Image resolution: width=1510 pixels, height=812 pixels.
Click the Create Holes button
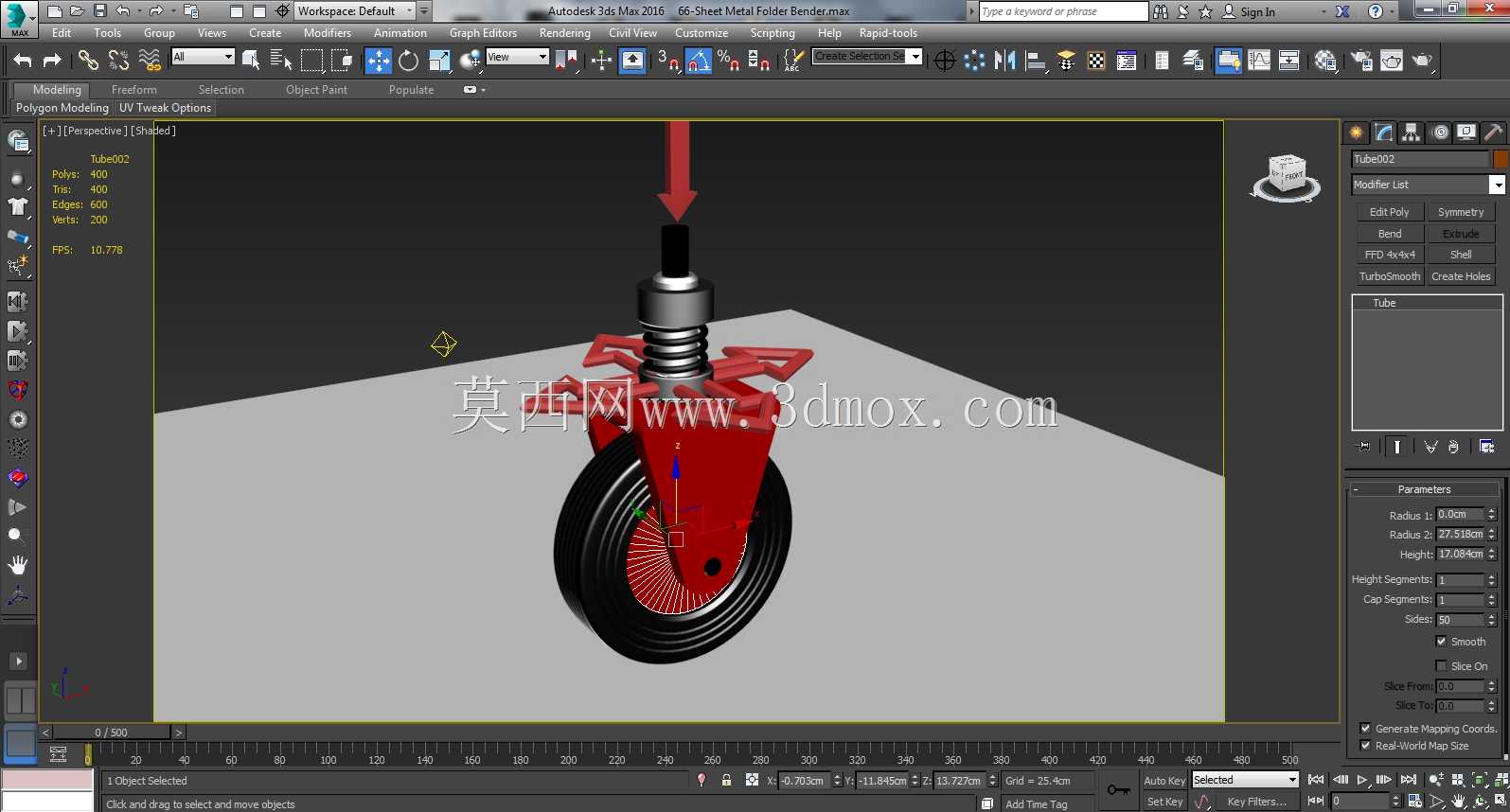(x=1461, y=276)
